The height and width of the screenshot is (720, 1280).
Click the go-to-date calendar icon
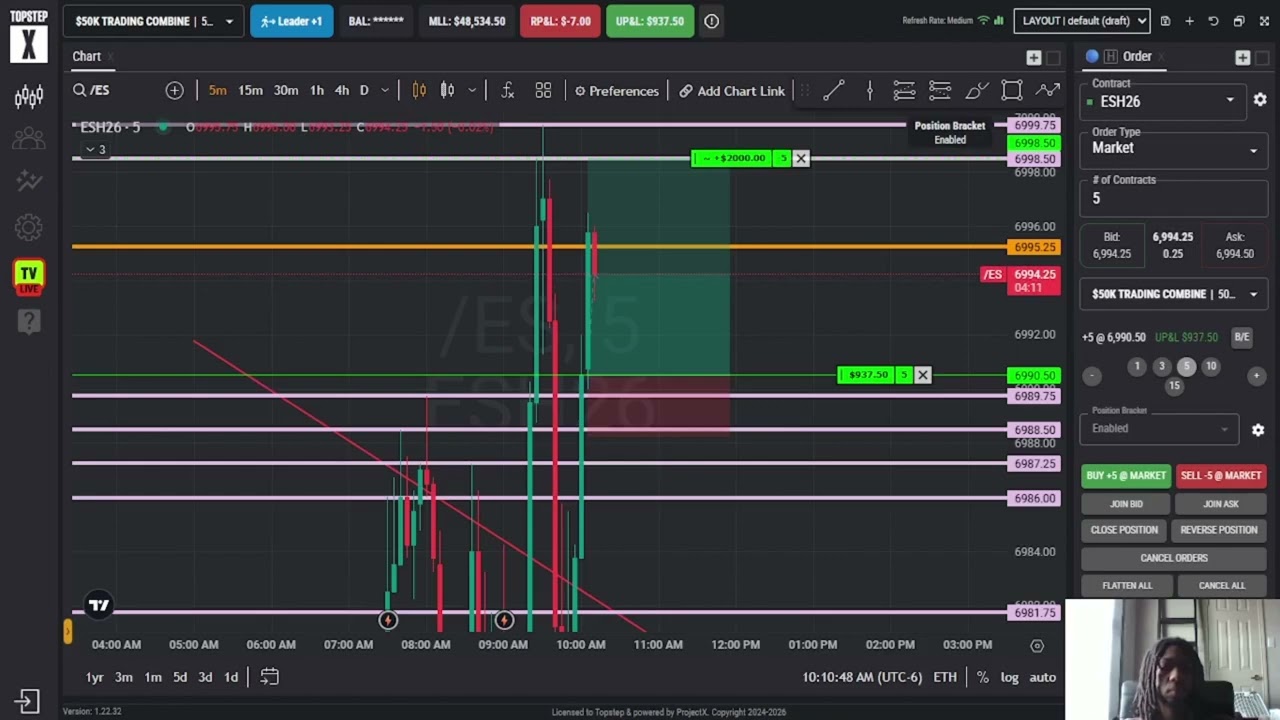(269, 677)
